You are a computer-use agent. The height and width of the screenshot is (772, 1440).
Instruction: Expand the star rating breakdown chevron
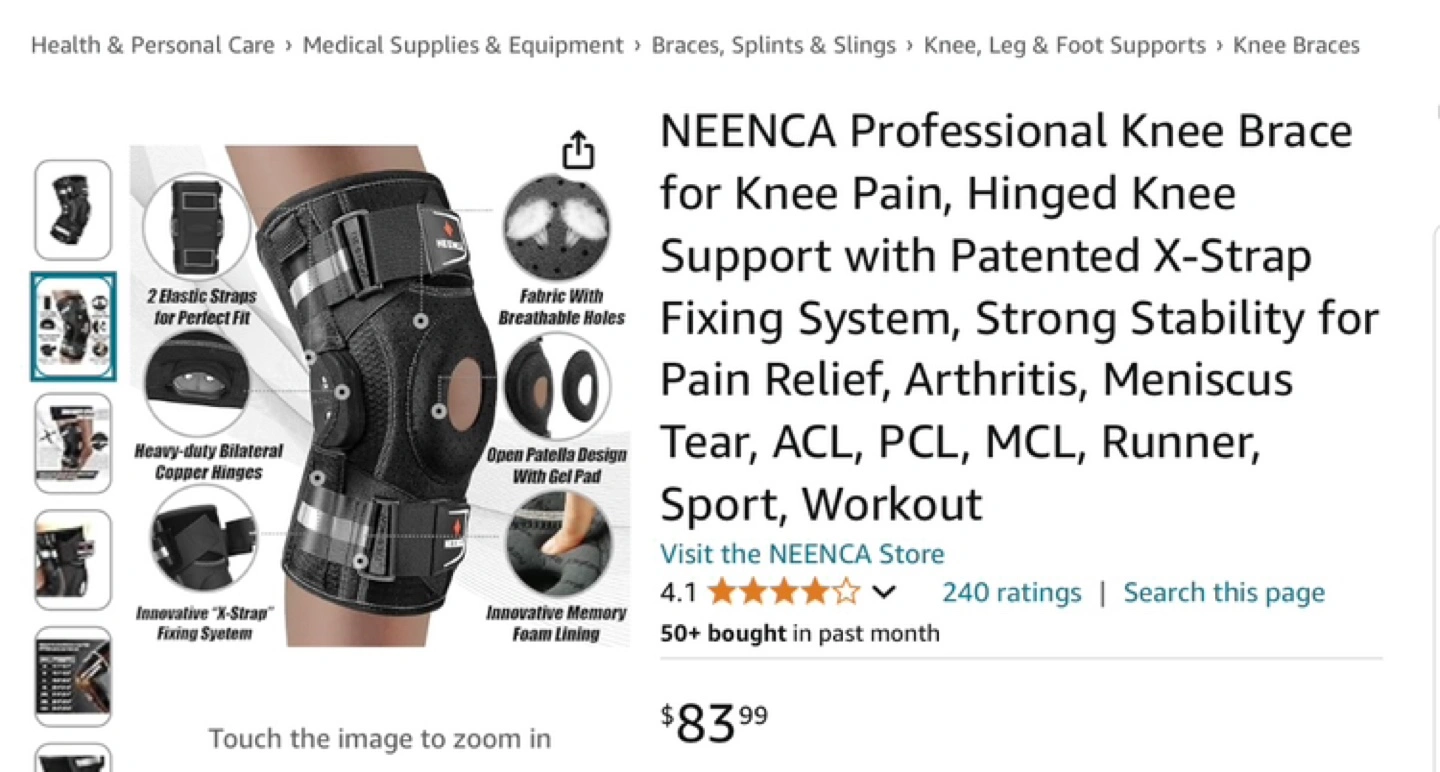(x=883, y=592)
